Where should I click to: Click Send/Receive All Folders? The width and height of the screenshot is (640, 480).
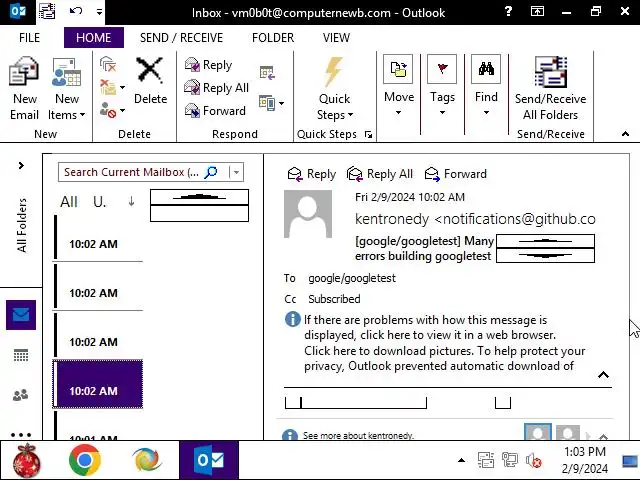pos(550,89)
